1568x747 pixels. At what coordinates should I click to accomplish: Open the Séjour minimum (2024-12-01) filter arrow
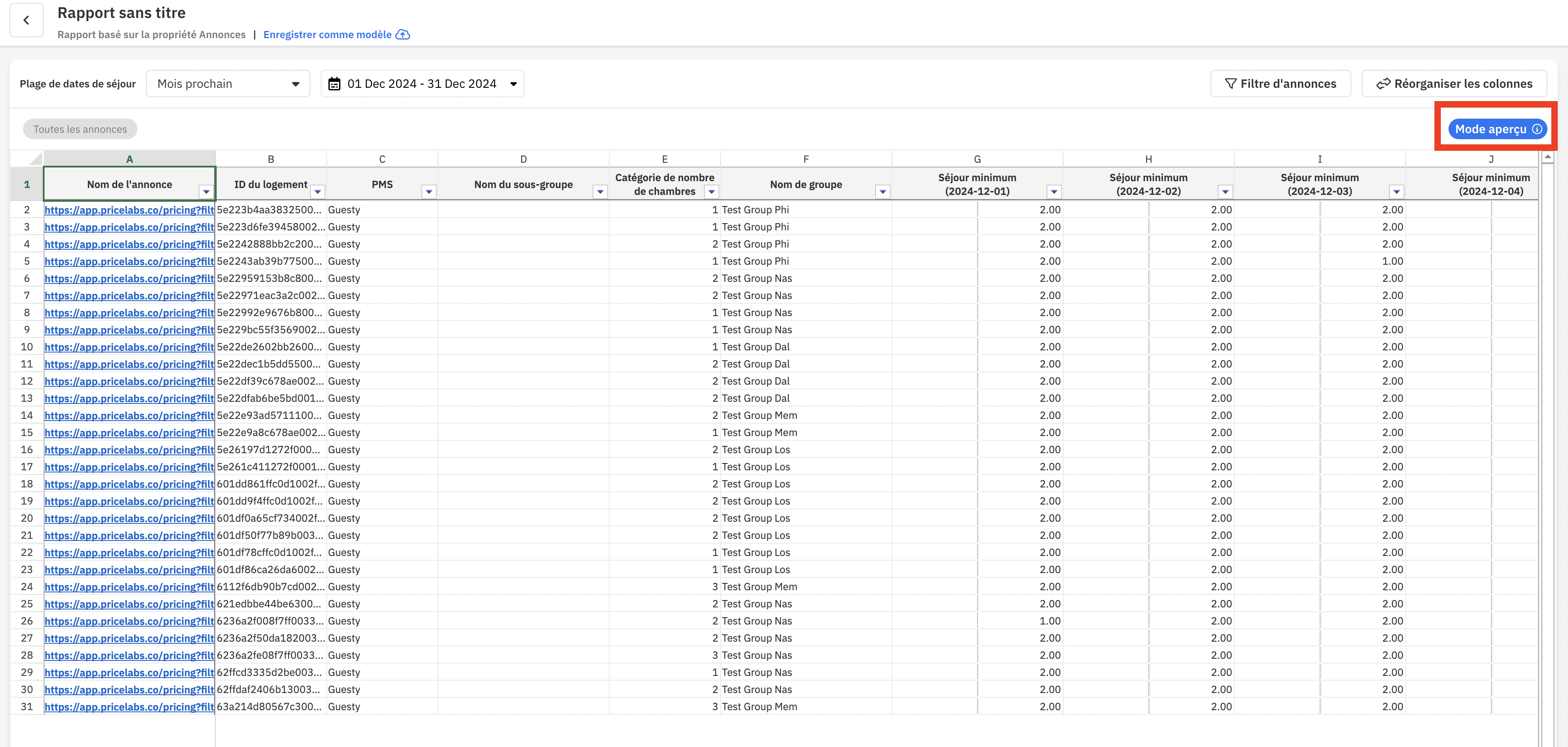(x=1054, y=192)
